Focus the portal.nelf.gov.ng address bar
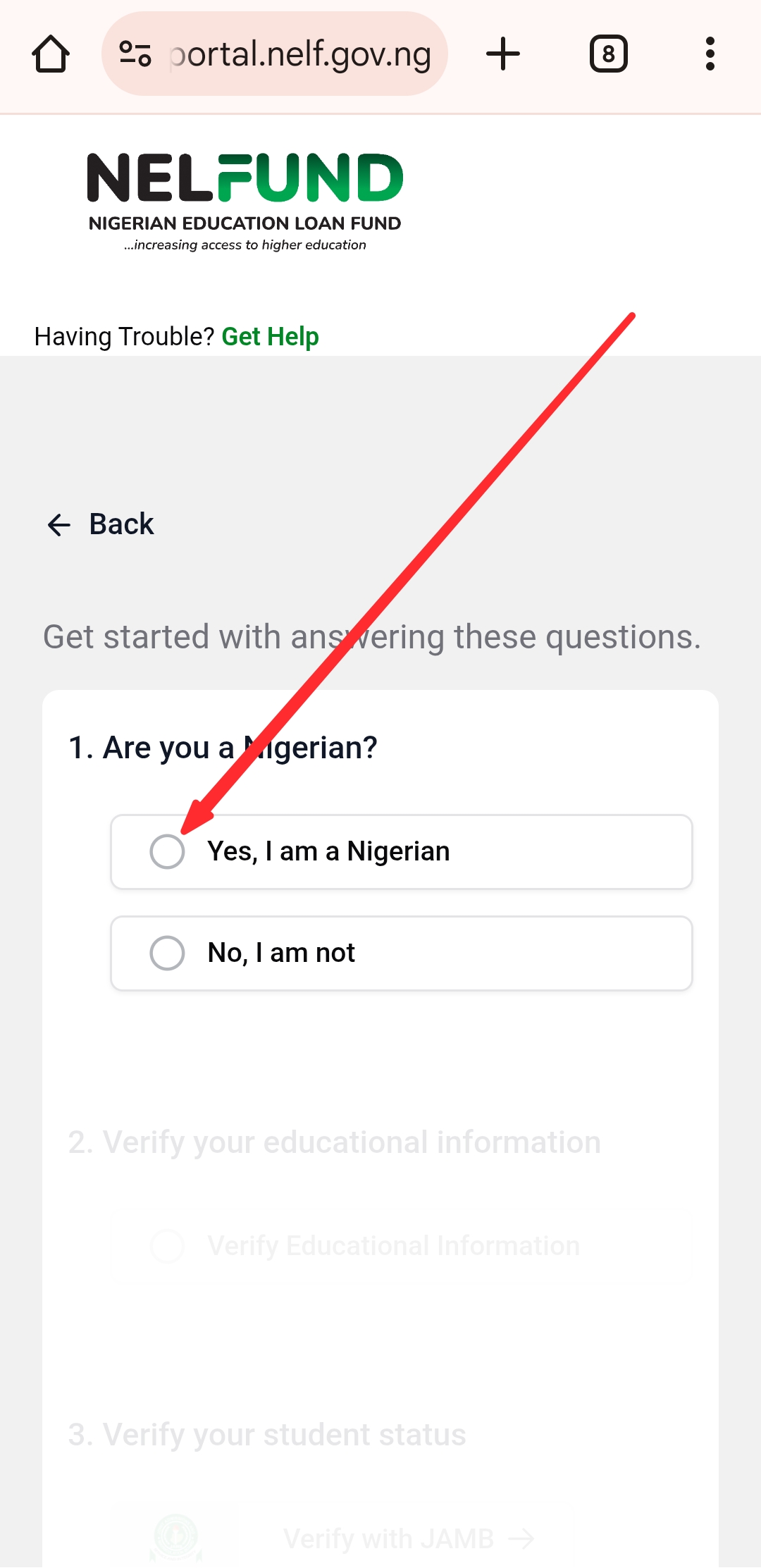This screenshot has width=761, height=1568. coord(300,54)
